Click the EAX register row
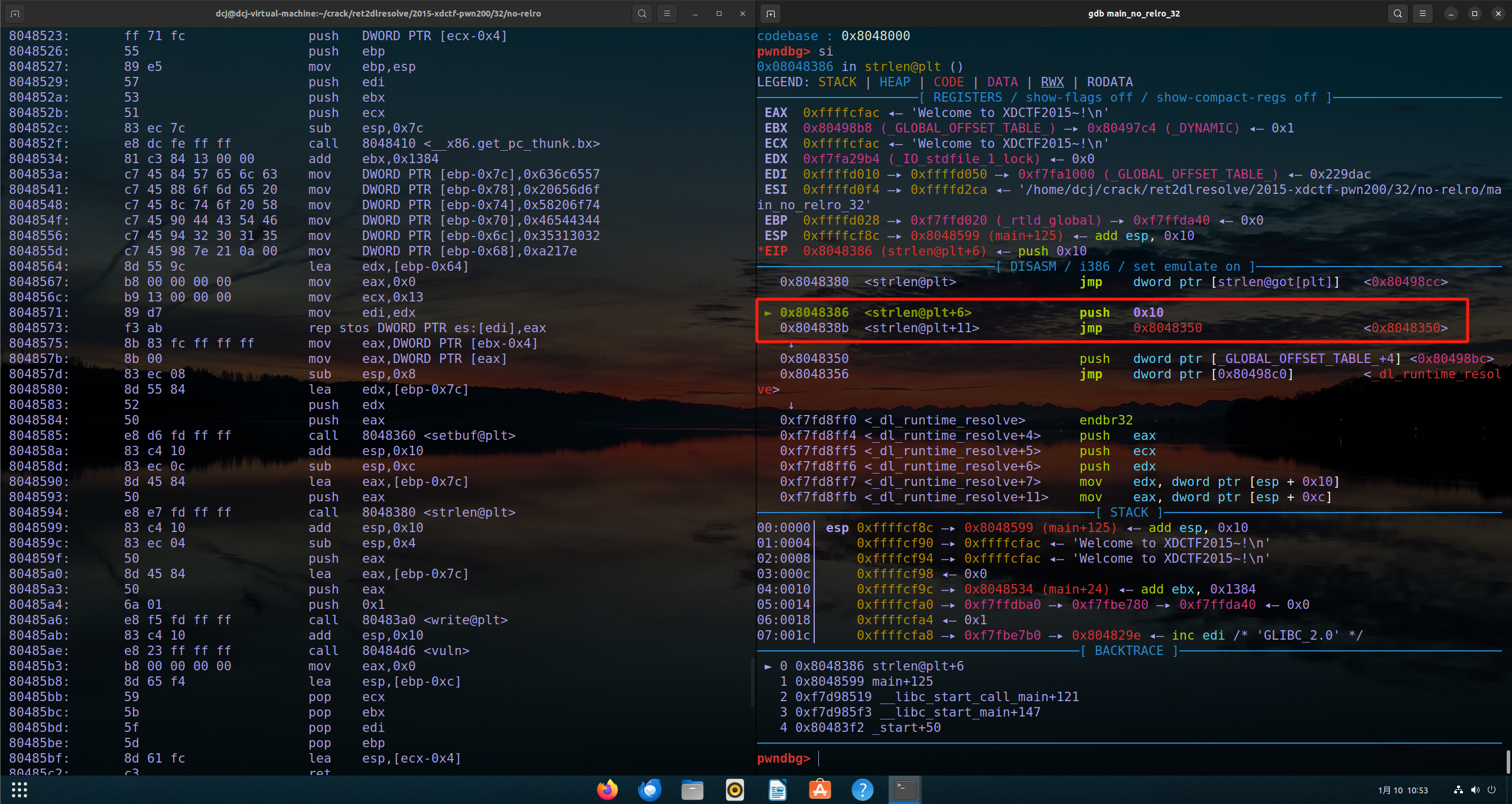The height and width of the screenshot is (804, 1512). click(937, 113)
